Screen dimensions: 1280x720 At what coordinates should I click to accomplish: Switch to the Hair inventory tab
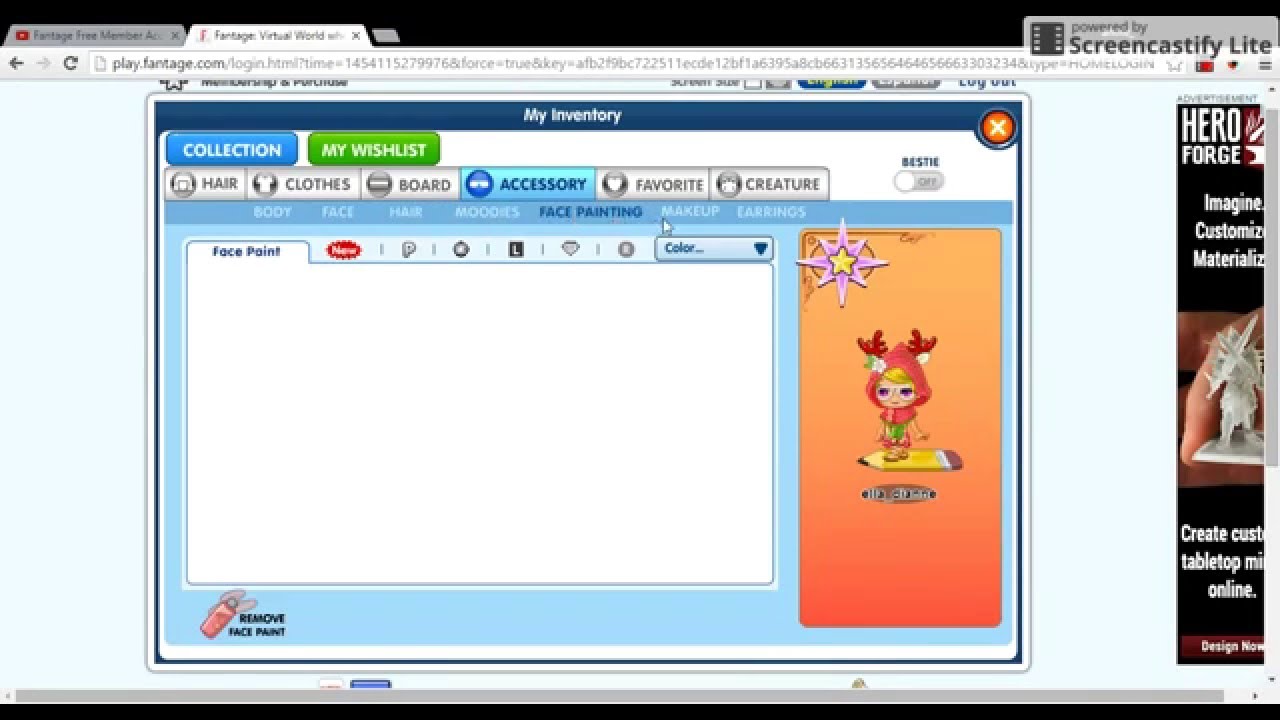tap(206, 184)
